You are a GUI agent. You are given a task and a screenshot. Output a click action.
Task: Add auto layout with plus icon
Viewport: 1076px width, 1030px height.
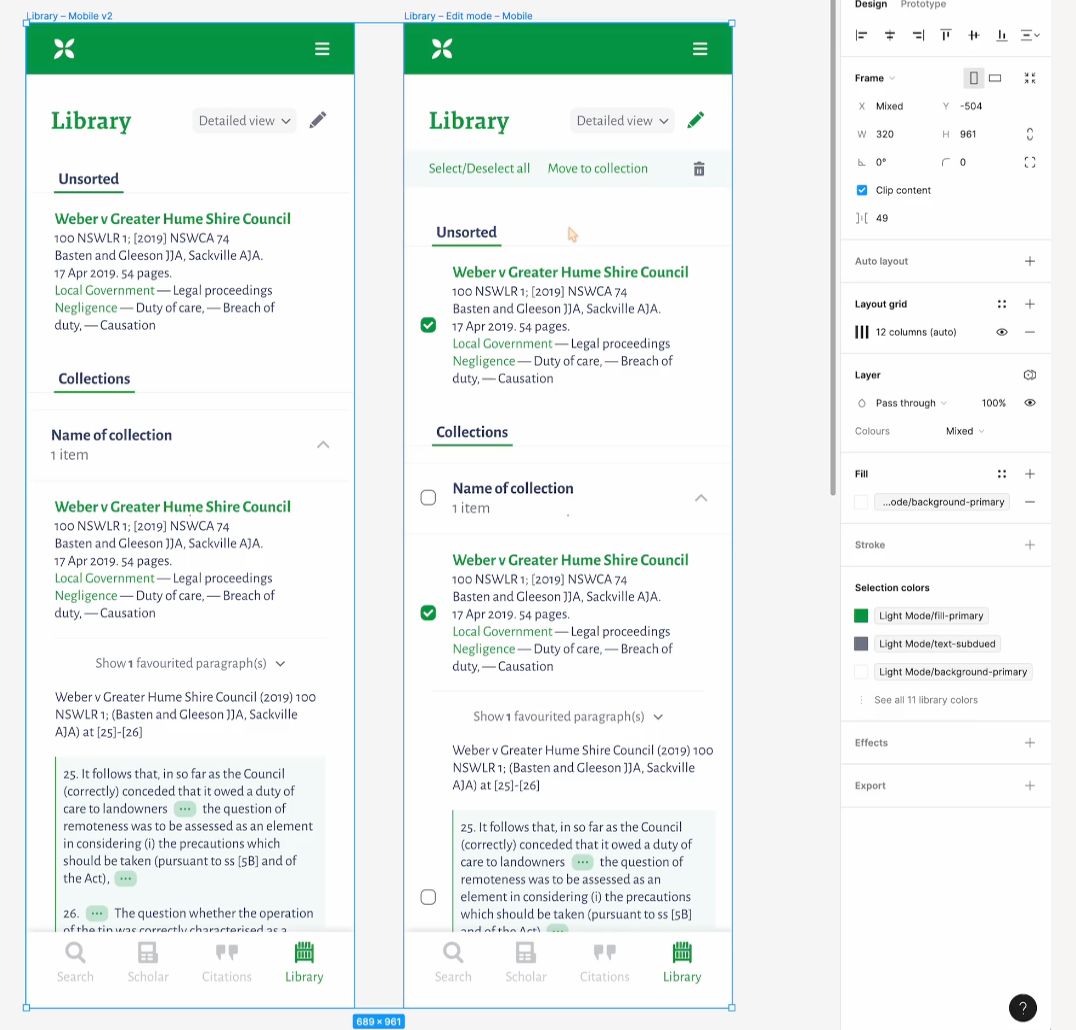pyautogui.click(x=1029, y=261)
